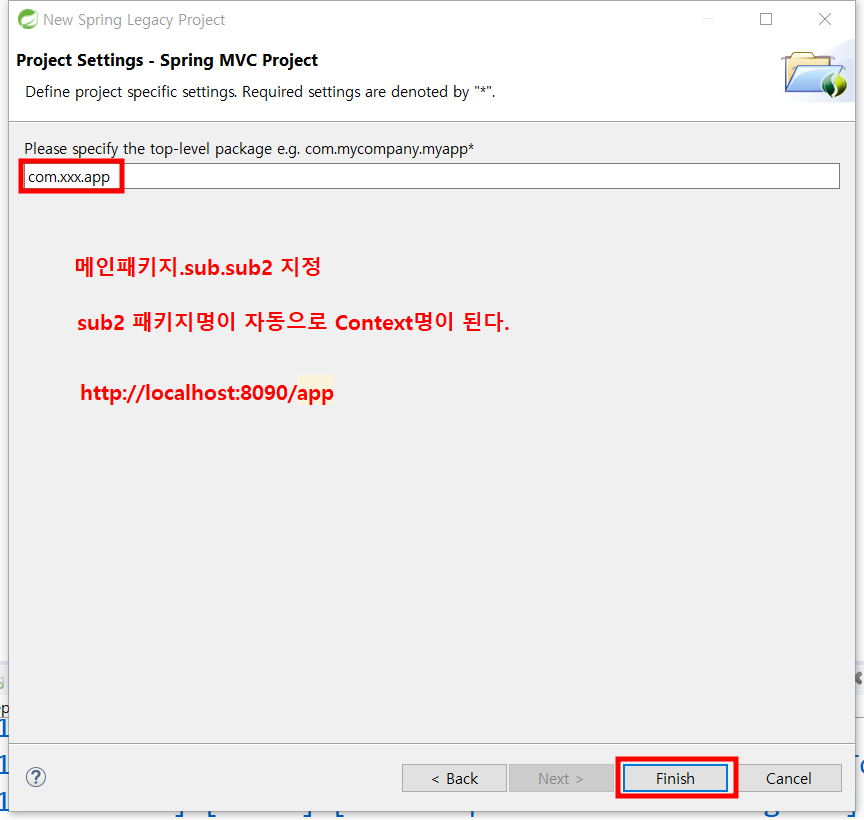Screen dimensions: 864x820
Task: Go back with the Back button
Action: point(454,778)
